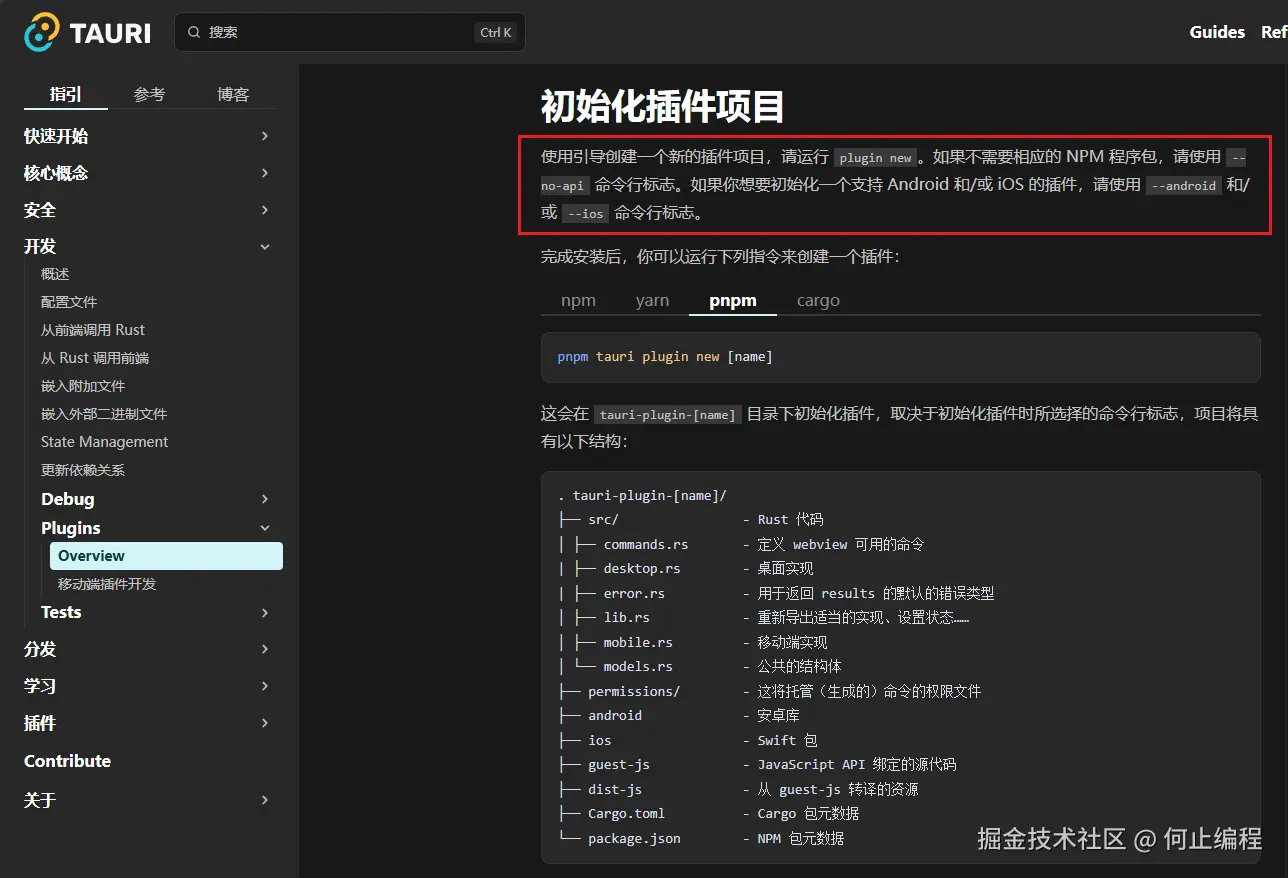The height and width of the screenshot is (878, 1288).
Task: Open the 配置文件 sidebar page
Action: coord(69,302)
